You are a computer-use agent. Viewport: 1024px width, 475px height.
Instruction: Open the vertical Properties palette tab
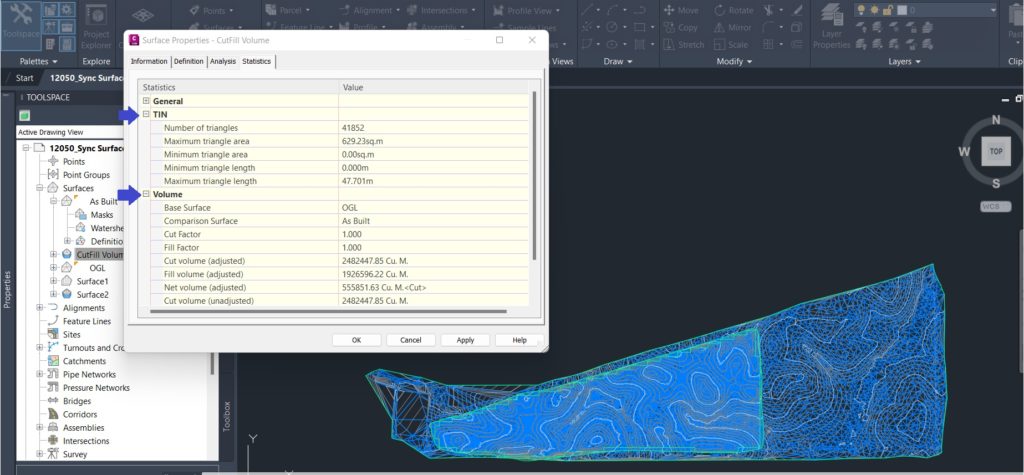coord(7,289)
